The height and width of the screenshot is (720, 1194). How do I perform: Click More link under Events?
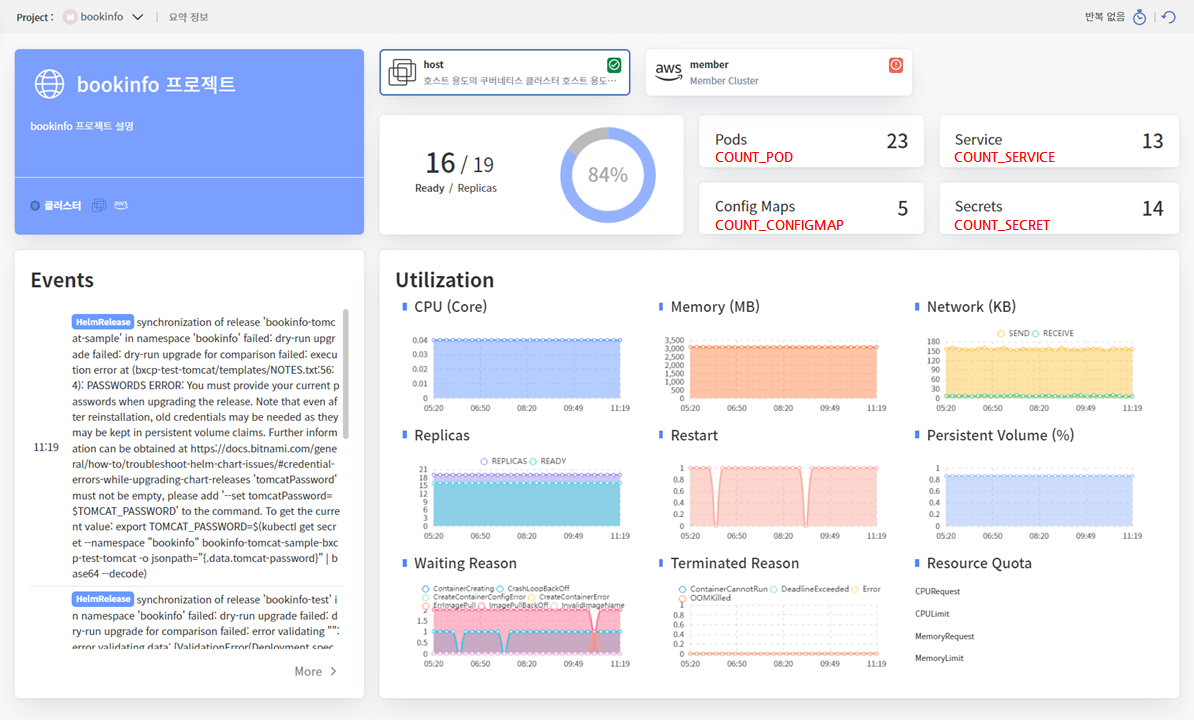[308, 671]
